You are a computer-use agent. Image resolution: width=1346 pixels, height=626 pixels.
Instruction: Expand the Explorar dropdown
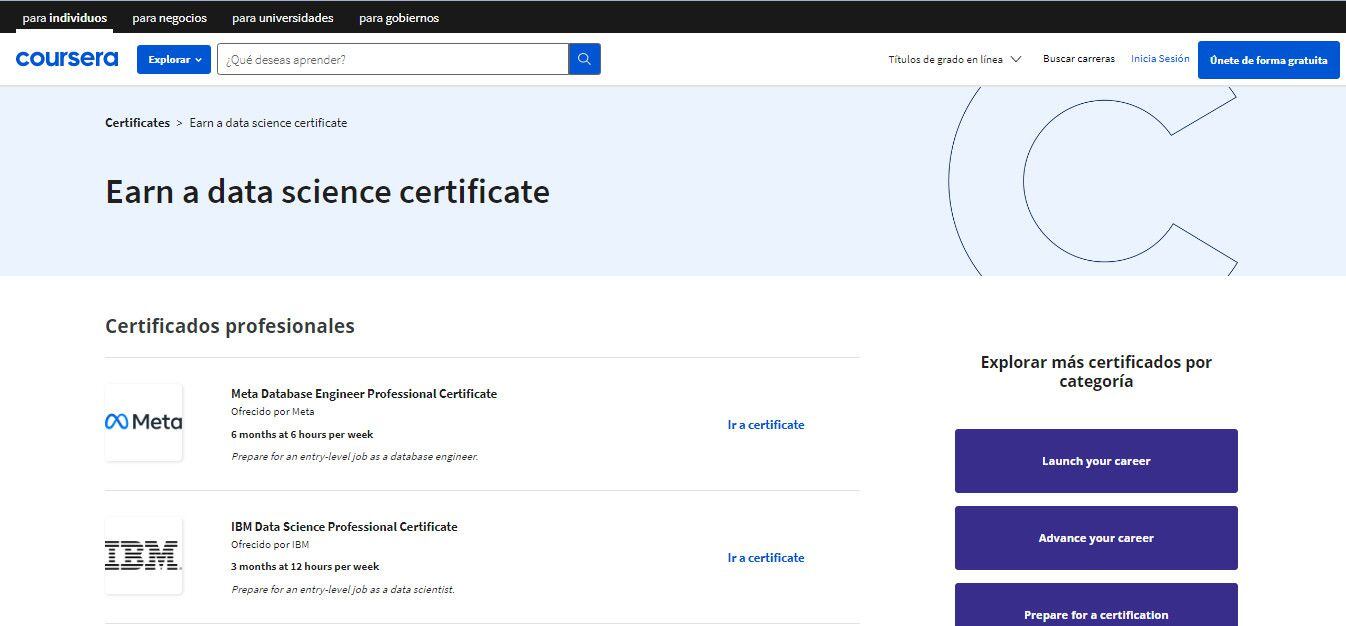click(x=174, y=59)
